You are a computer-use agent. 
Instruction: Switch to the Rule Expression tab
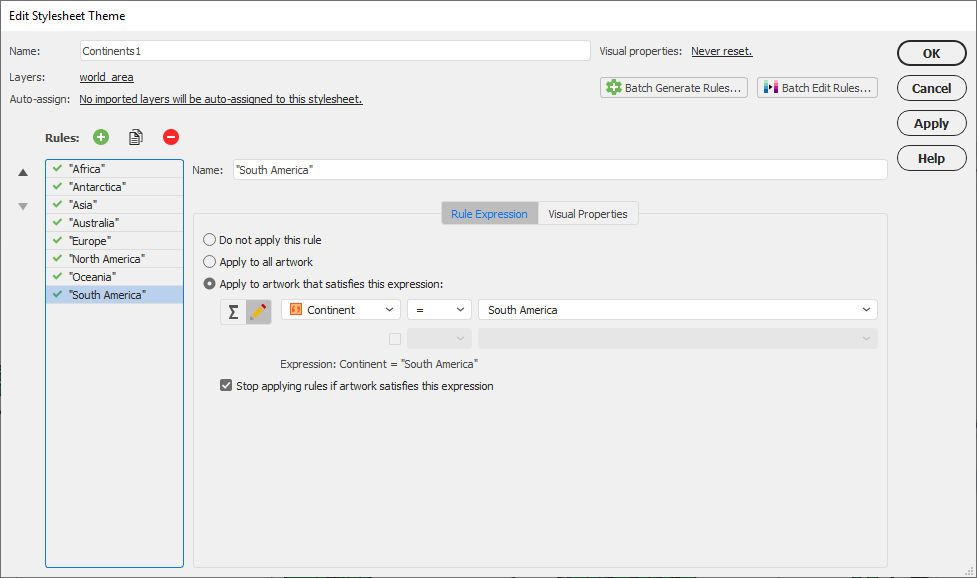click(x=489, y=214)
